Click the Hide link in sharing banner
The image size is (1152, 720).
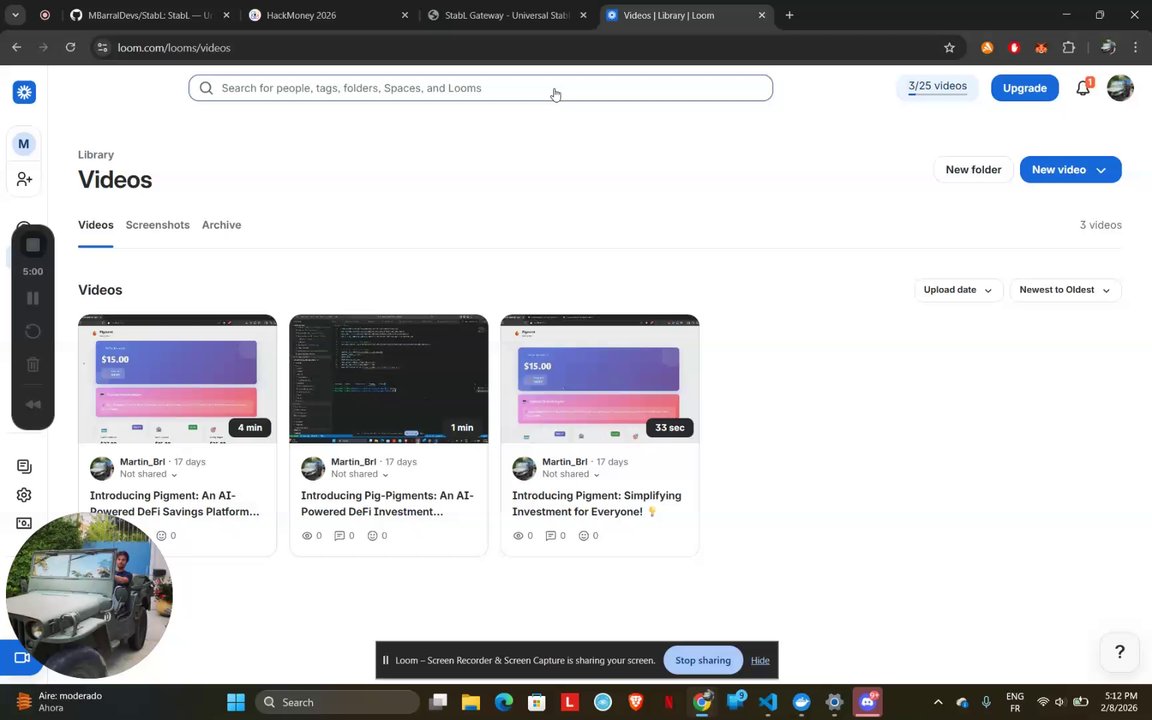coord(760,660)
